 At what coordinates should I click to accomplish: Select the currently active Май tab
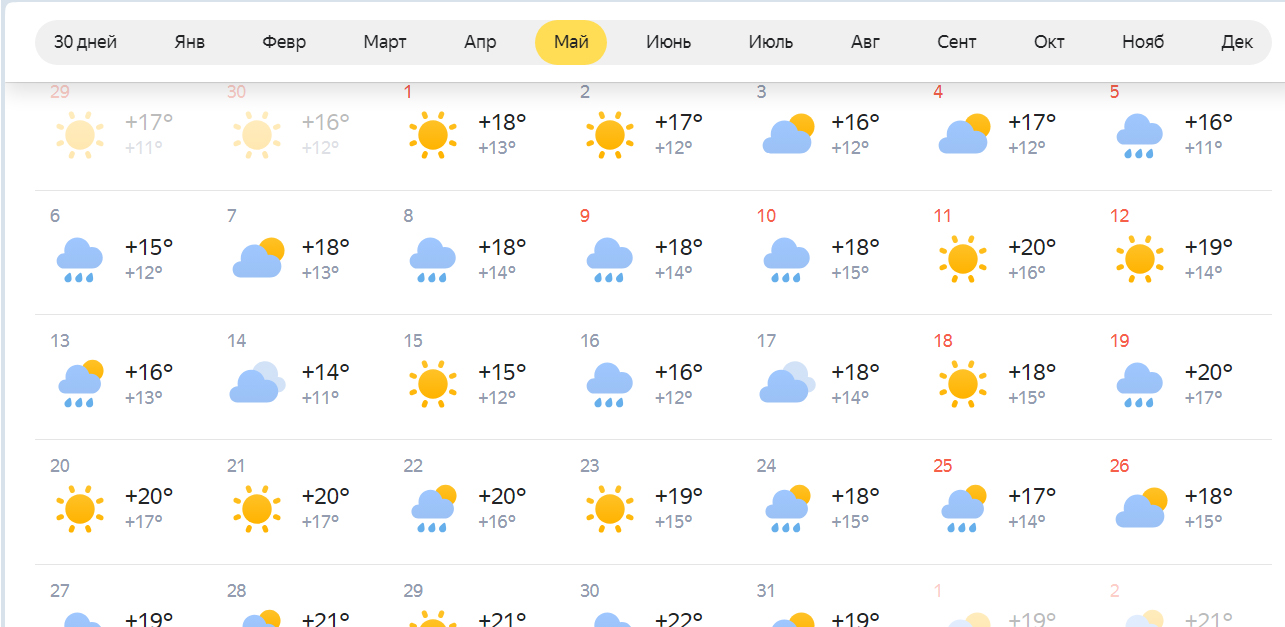click(x=571, y=42)
